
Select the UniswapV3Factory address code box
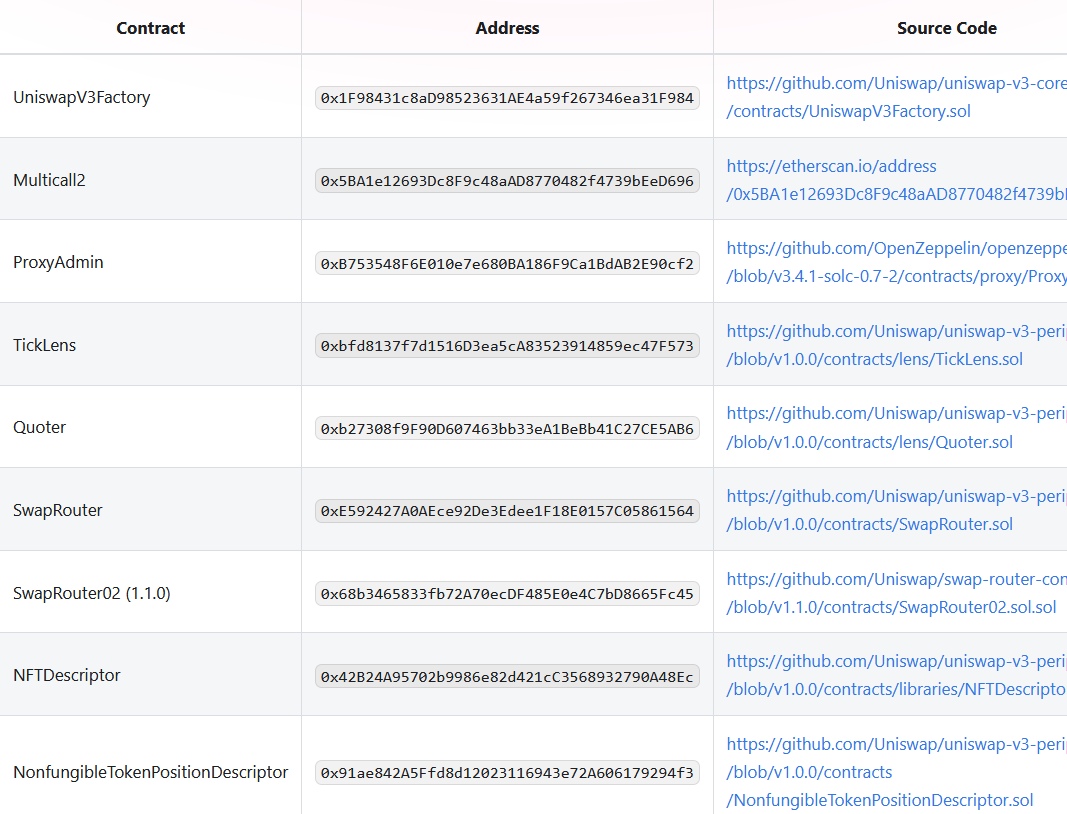507,98
